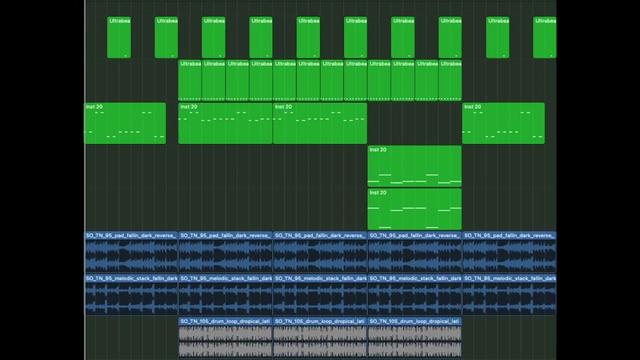
Task: Select the fourth Ultrabeat region on the second track
Action: [x=261, y=80]
